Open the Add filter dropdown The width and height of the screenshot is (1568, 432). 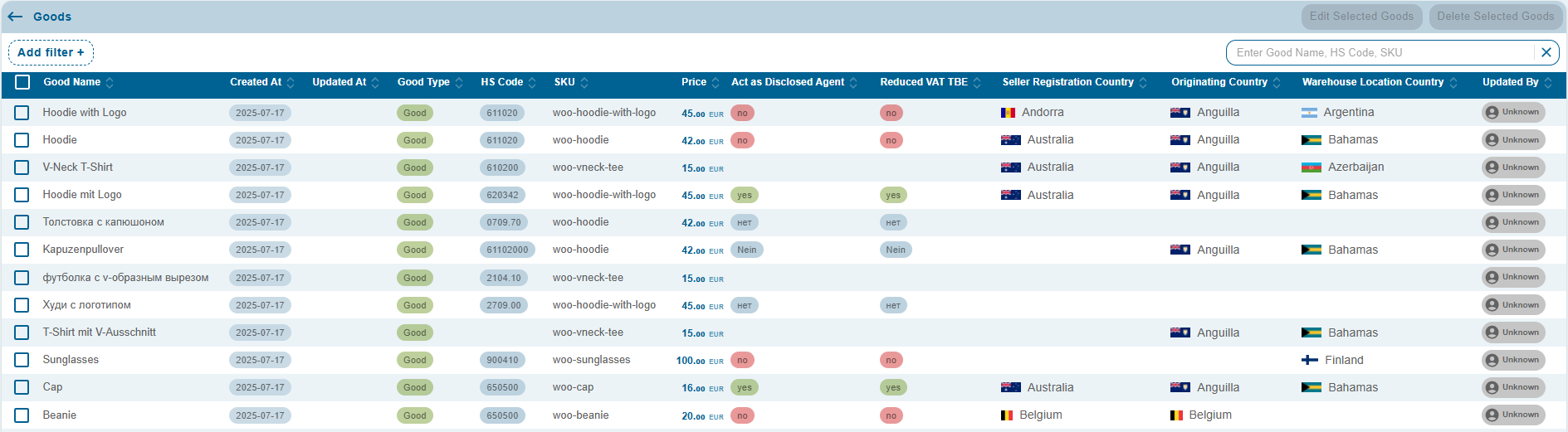[x=51, y=52]
